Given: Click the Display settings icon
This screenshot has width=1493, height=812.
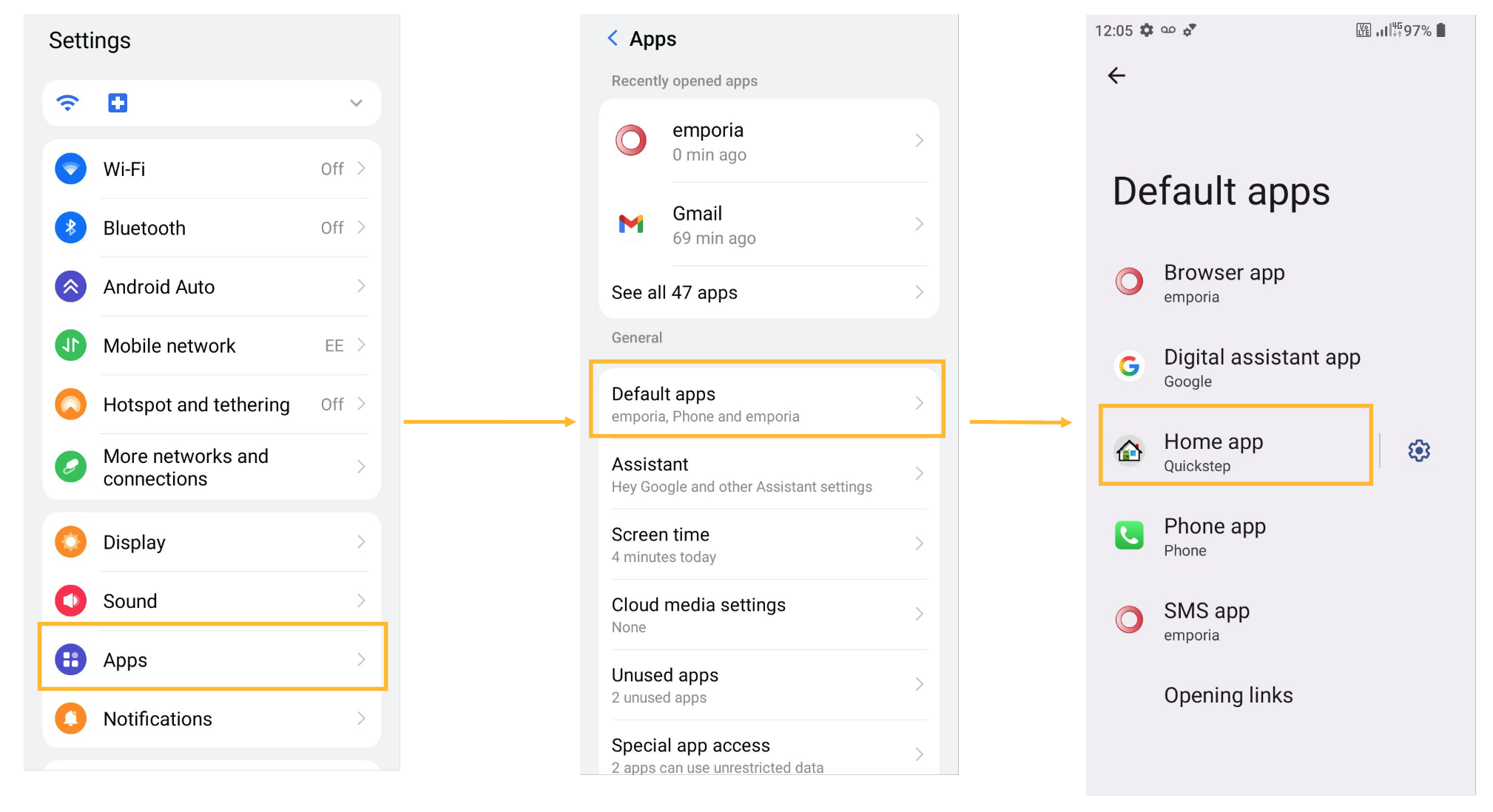Looking at the screenshot, I should click(x=70, y=541).
